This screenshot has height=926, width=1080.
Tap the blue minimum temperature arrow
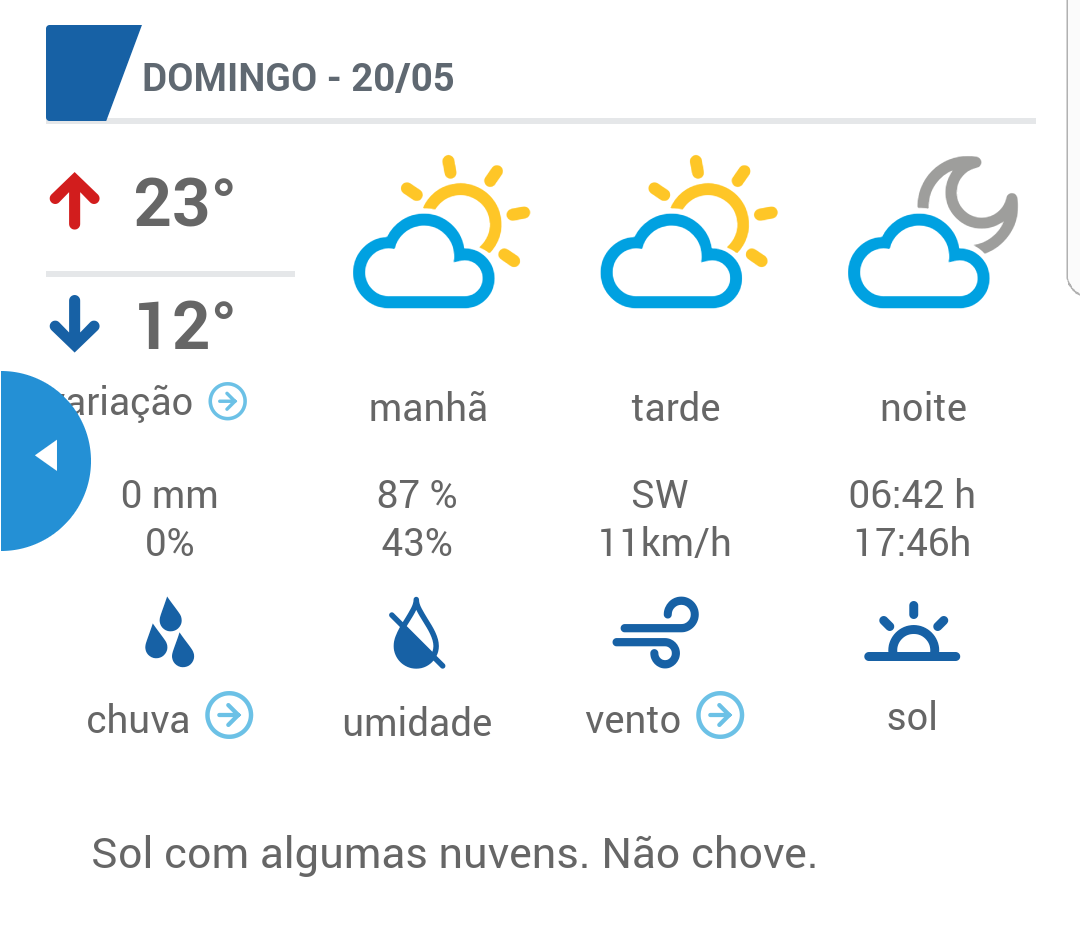point(74,324)
